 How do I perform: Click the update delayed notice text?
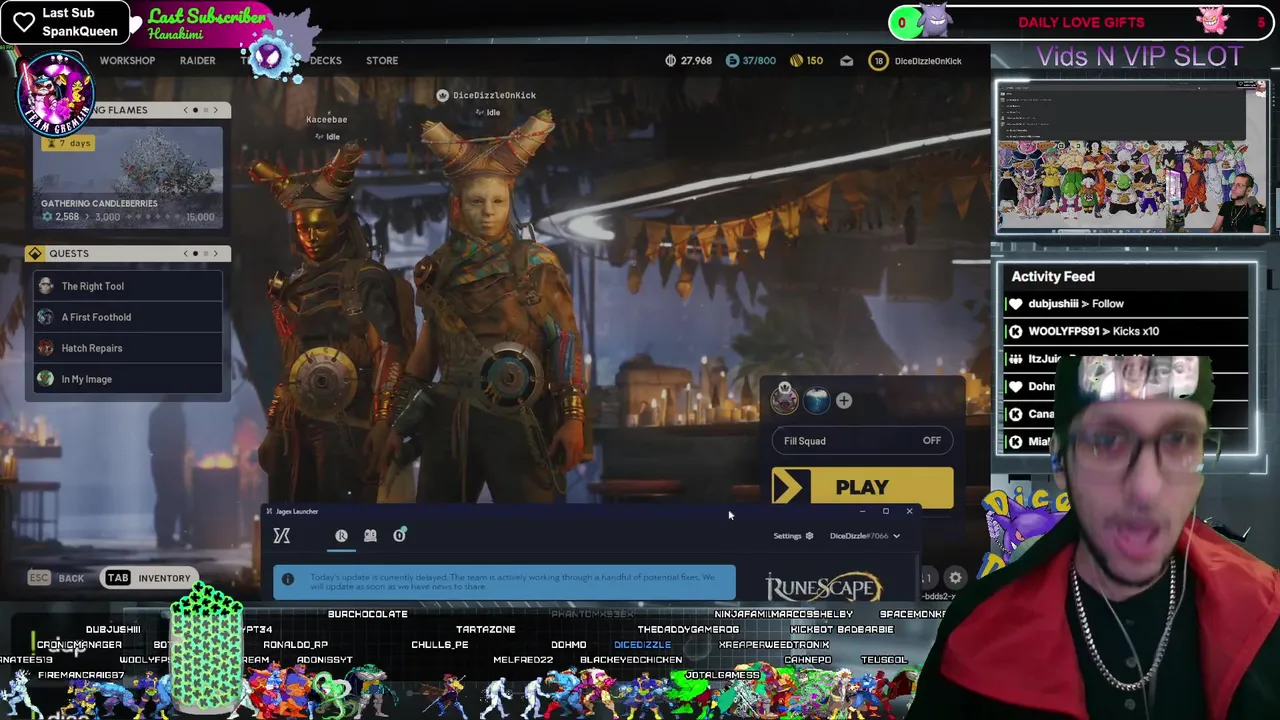(512, 581)
